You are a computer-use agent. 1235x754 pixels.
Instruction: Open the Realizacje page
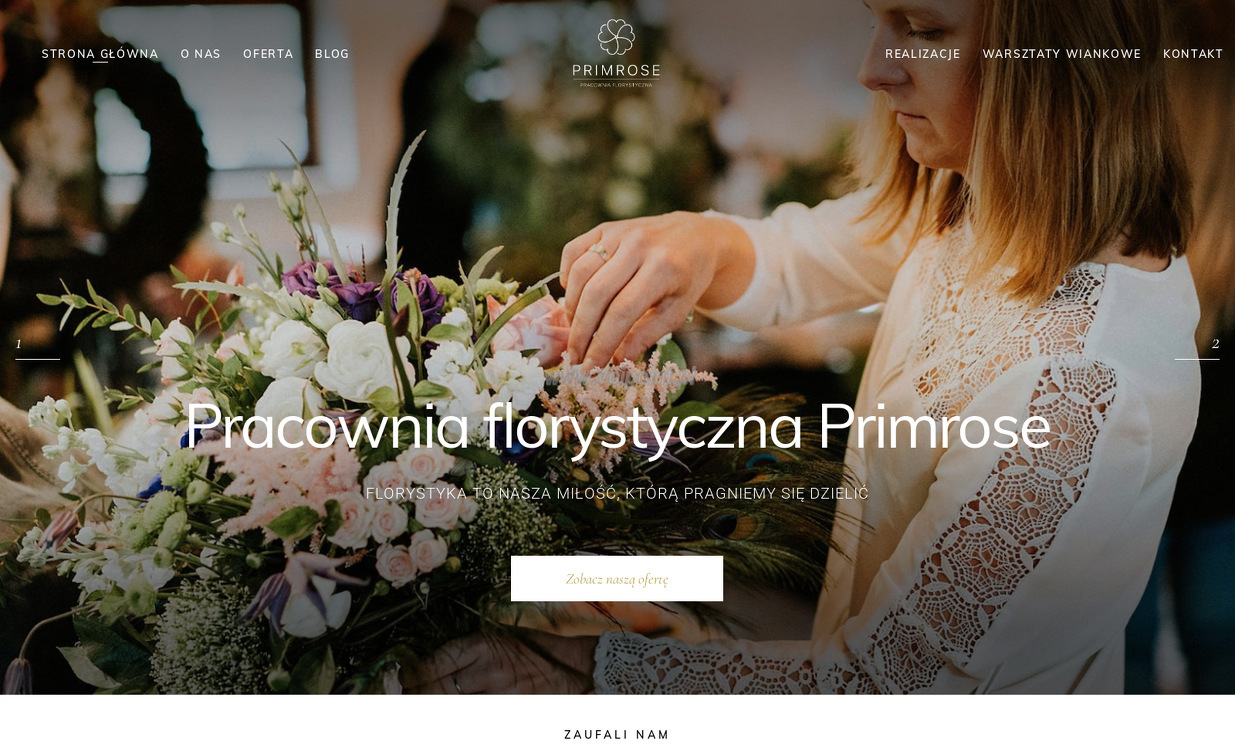(x=923, y=54)
